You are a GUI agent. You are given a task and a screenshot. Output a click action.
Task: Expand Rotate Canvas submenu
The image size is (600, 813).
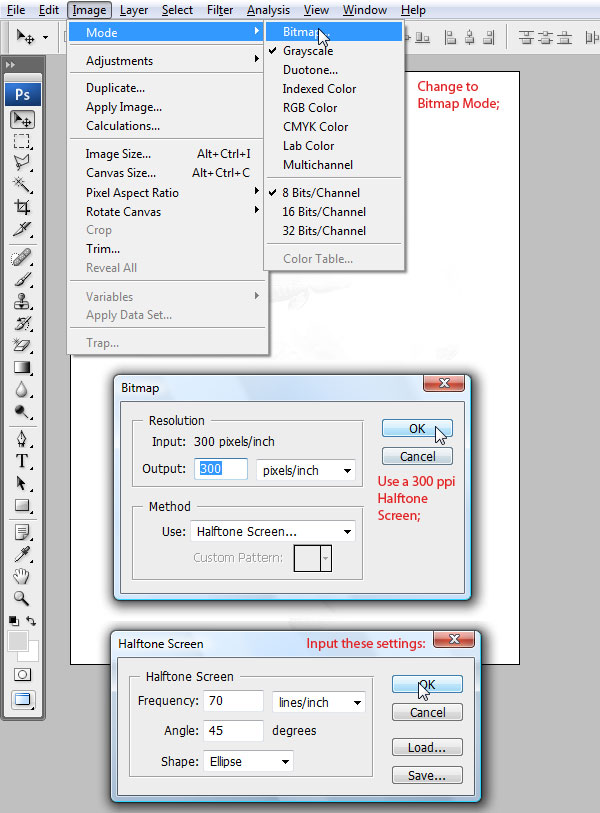pyautogui.click(x=166, y=212)
